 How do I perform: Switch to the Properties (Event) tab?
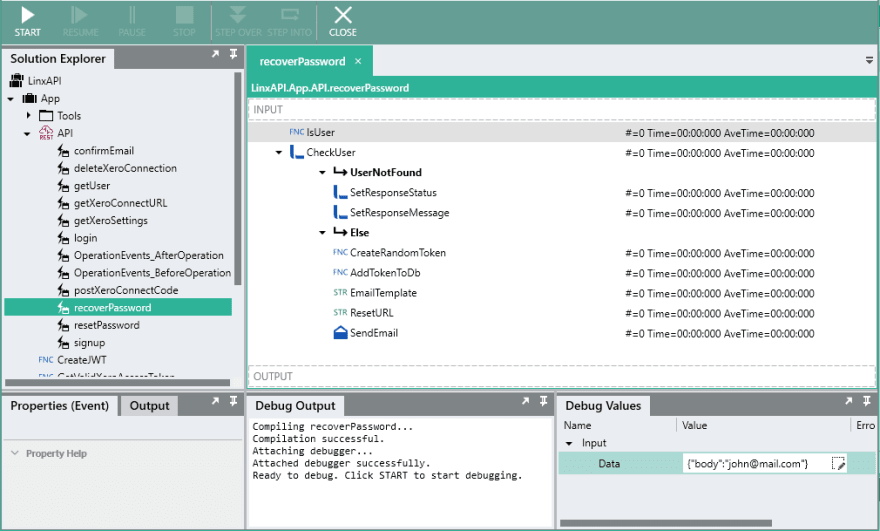pyautogui.click(x=59, y=406)
